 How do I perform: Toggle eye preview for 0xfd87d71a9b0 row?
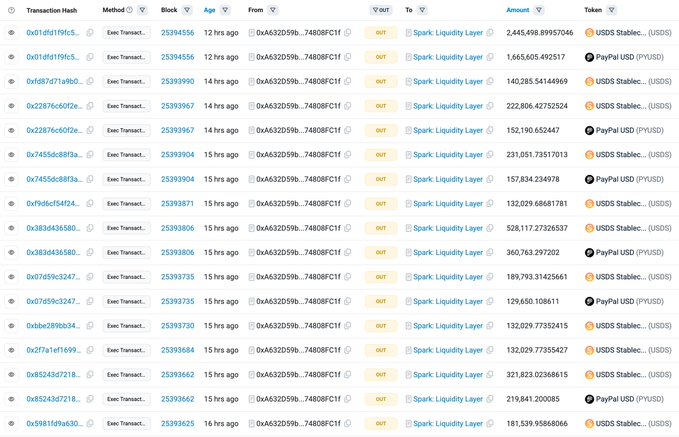pyautogui.click(x=11, y=81)
